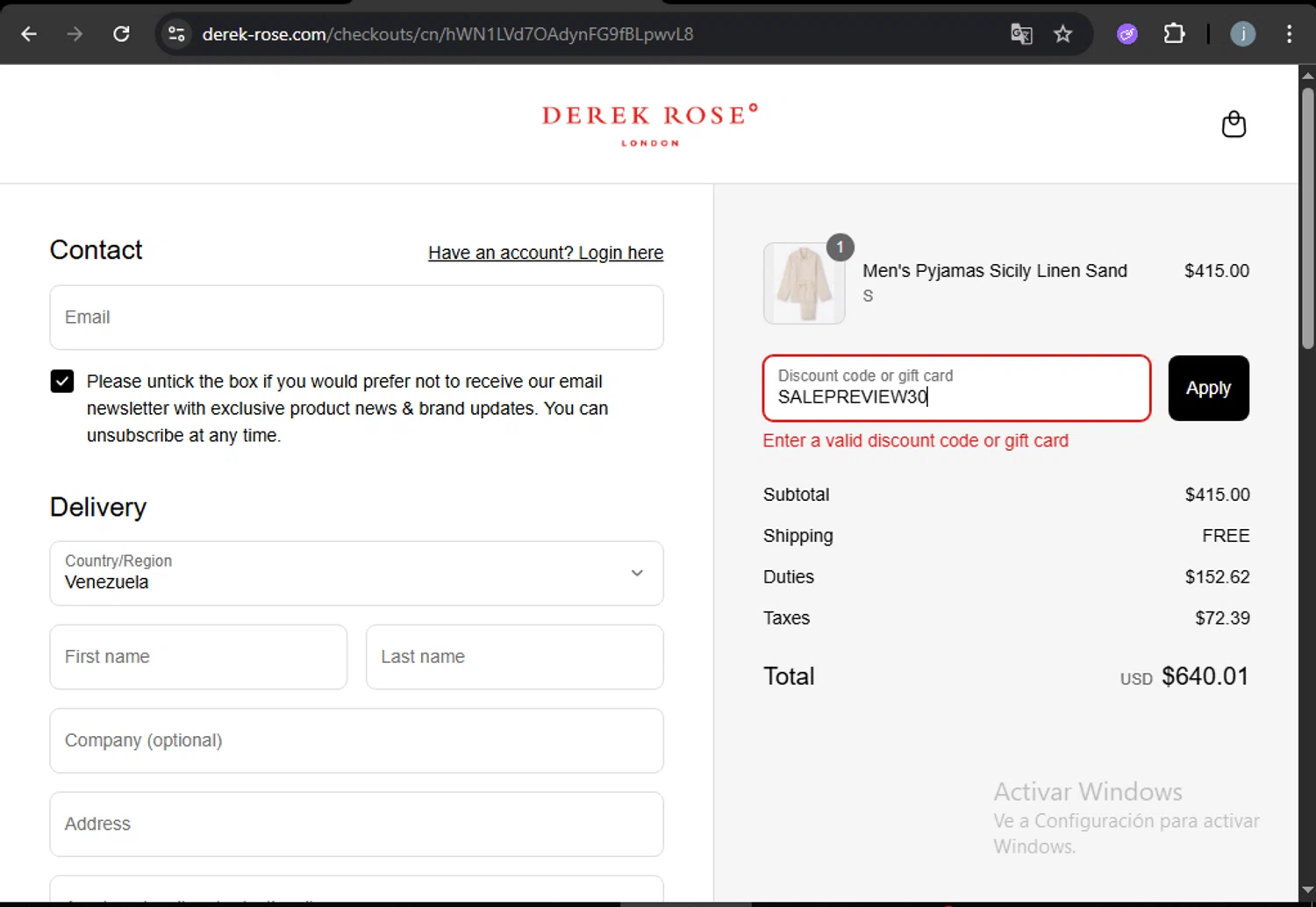Click the 'Enter a valid discount code' error message
Viewport: 1316px width, 907px height.
pos(915,441)
